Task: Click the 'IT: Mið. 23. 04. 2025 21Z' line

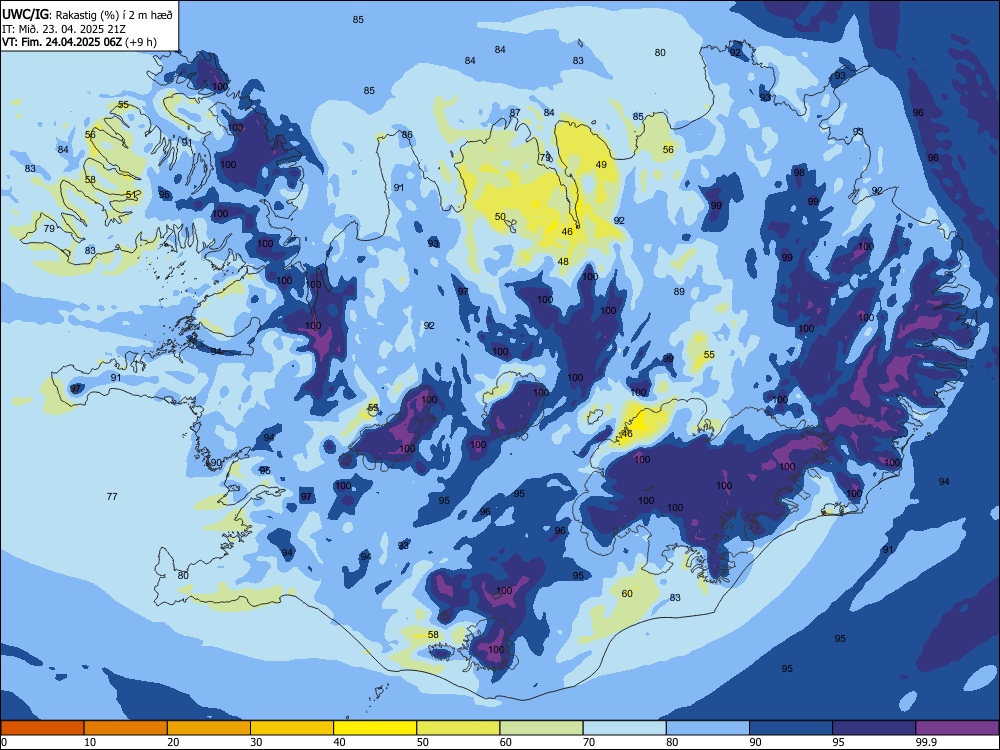Action: click(62, 29)
